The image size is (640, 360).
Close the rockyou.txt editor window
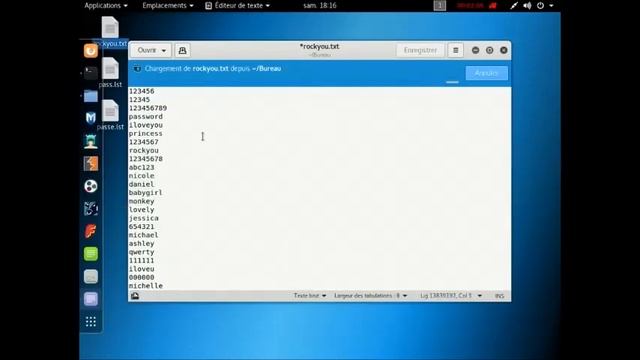[504, 50]
